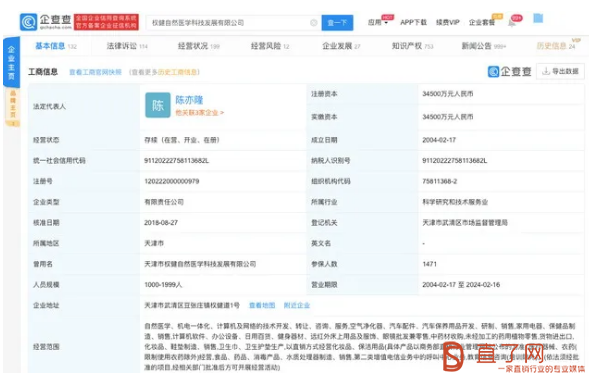
Task: Select the 企业发展 tab
Action: click(341, 46)
